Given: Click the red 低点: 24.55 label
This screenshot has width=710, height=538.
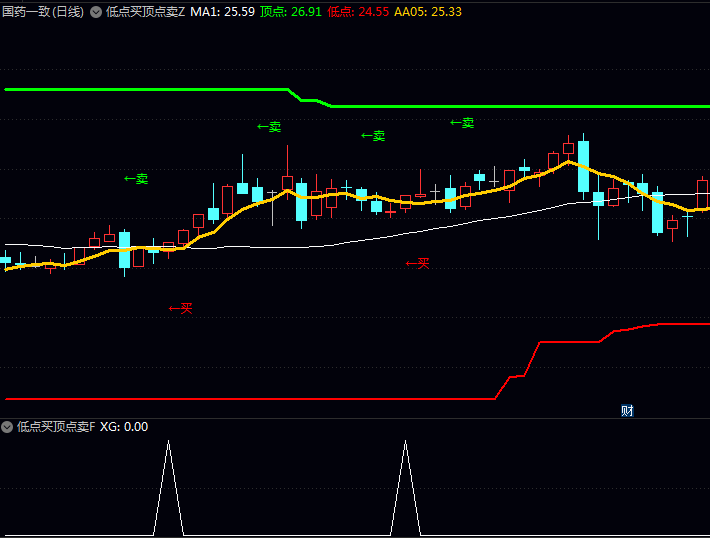Looking at the screenshot, I should click(x=358, y=12).
